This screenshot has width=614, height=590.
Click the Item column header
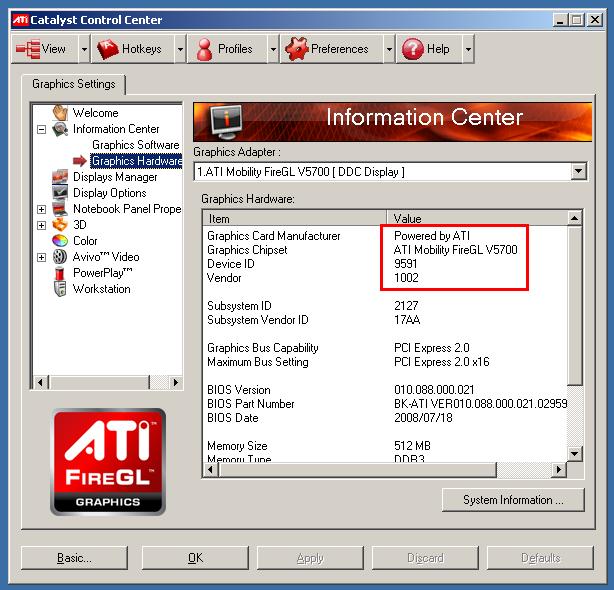point(295,218)
